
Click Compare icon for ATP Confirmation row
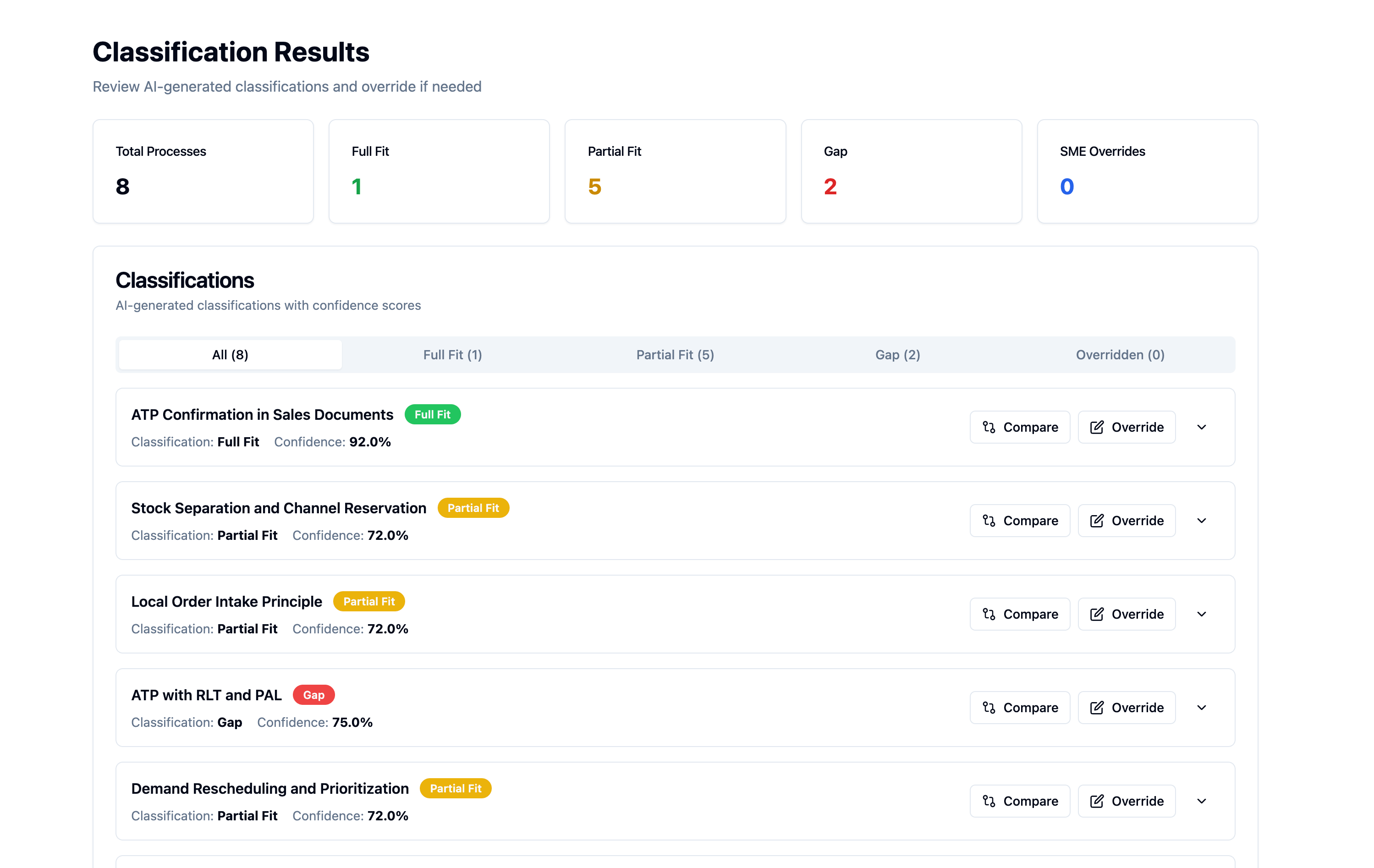point(989,427)
